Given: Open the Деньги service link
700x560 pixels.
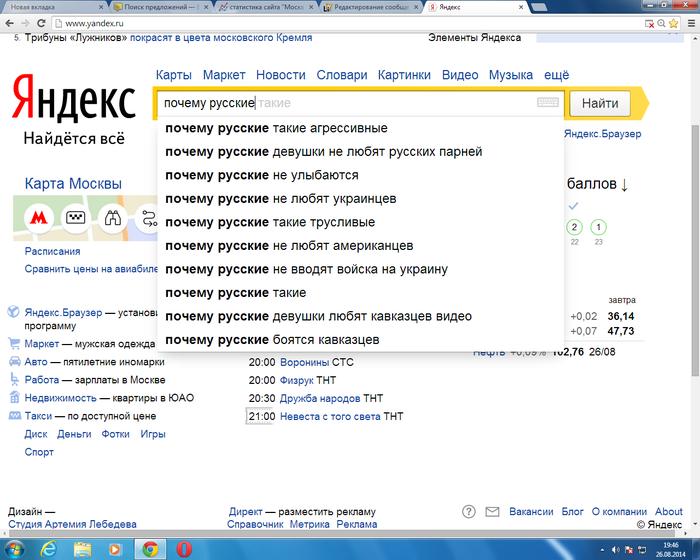Looking at the screenshot, I should [x=74, y=434].
